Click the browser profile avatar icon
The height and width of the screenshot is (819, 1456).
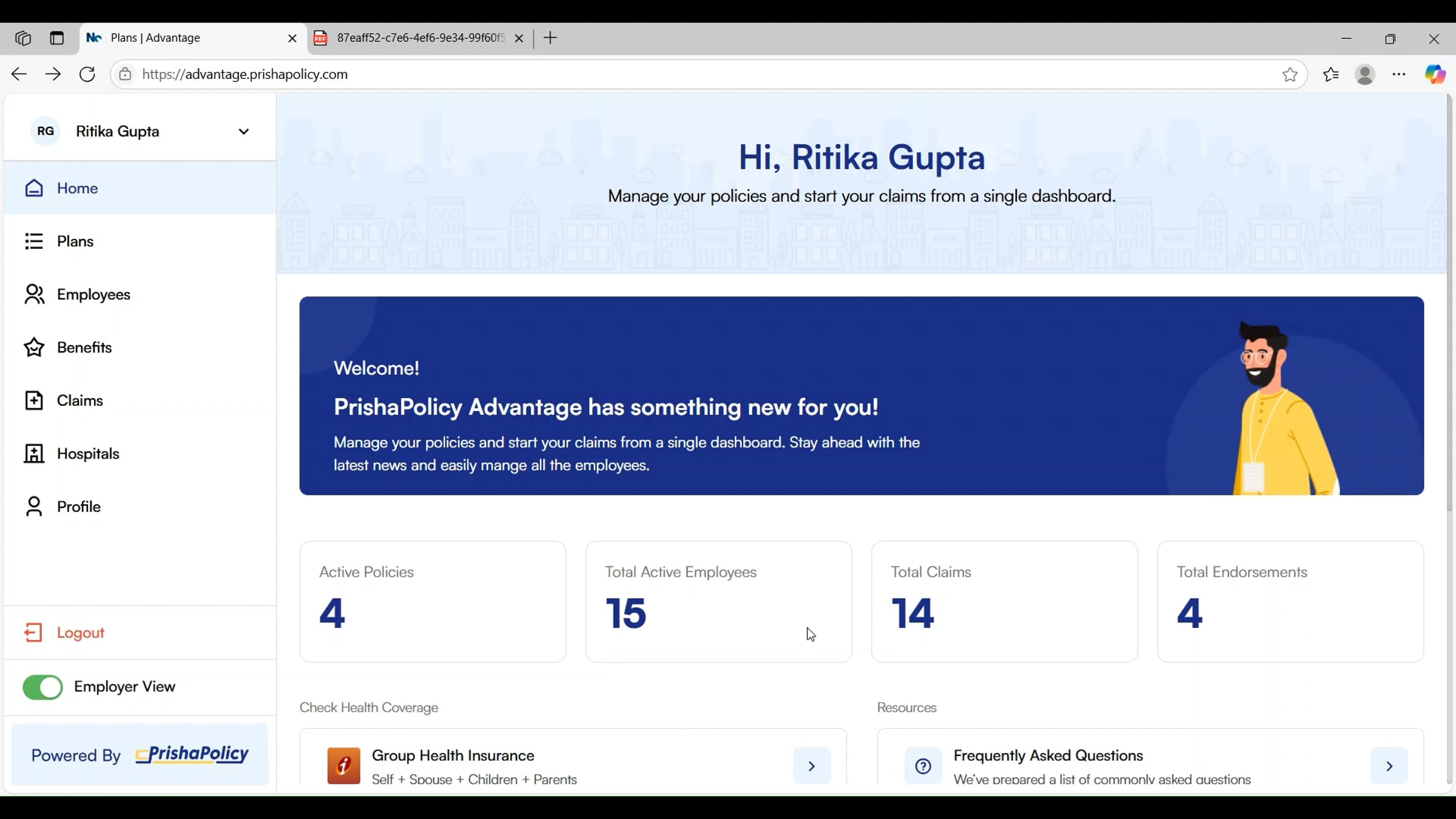(x=1365, y=74)
